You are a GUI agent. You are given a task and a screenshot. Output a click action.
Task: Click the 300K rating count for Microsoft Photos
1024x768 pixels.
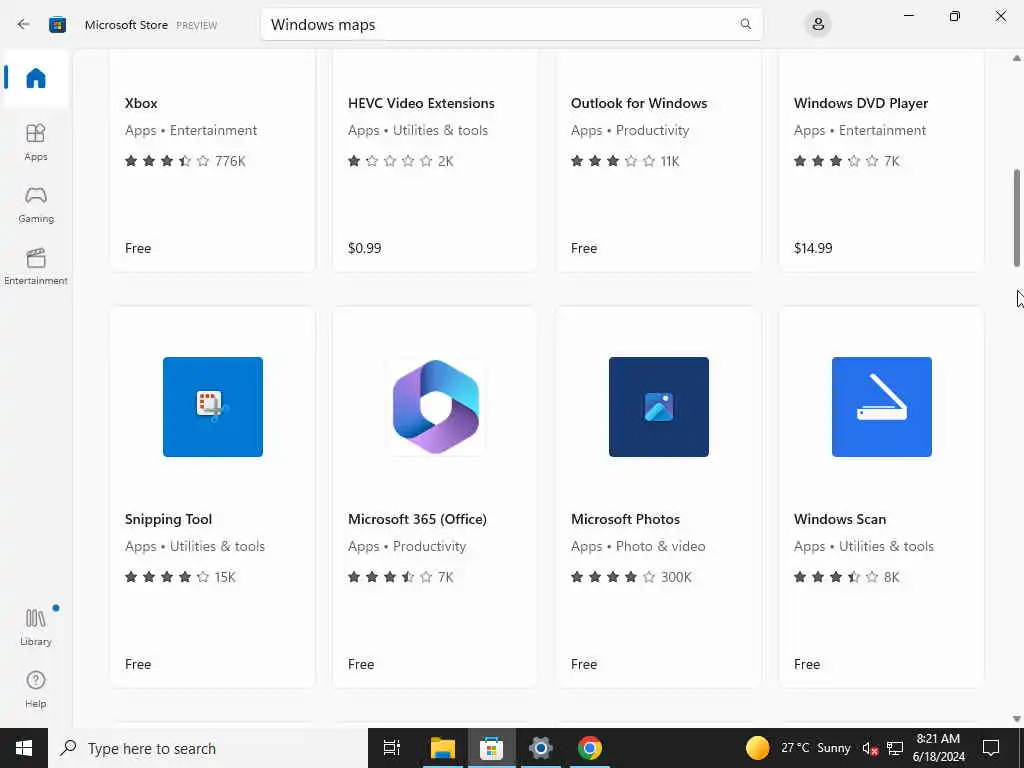coord(676,577)
